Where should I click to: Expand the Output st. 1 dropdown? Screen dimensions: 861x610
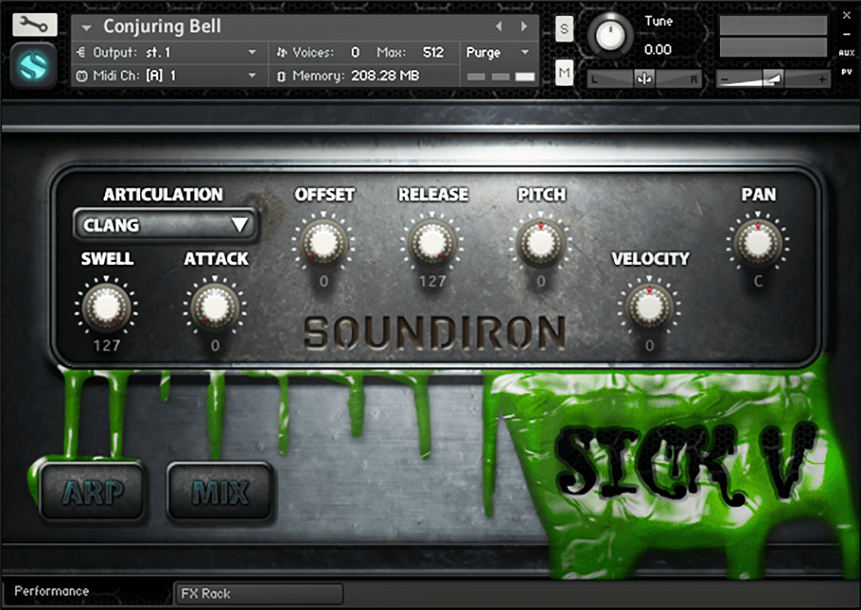coord(168,52)
